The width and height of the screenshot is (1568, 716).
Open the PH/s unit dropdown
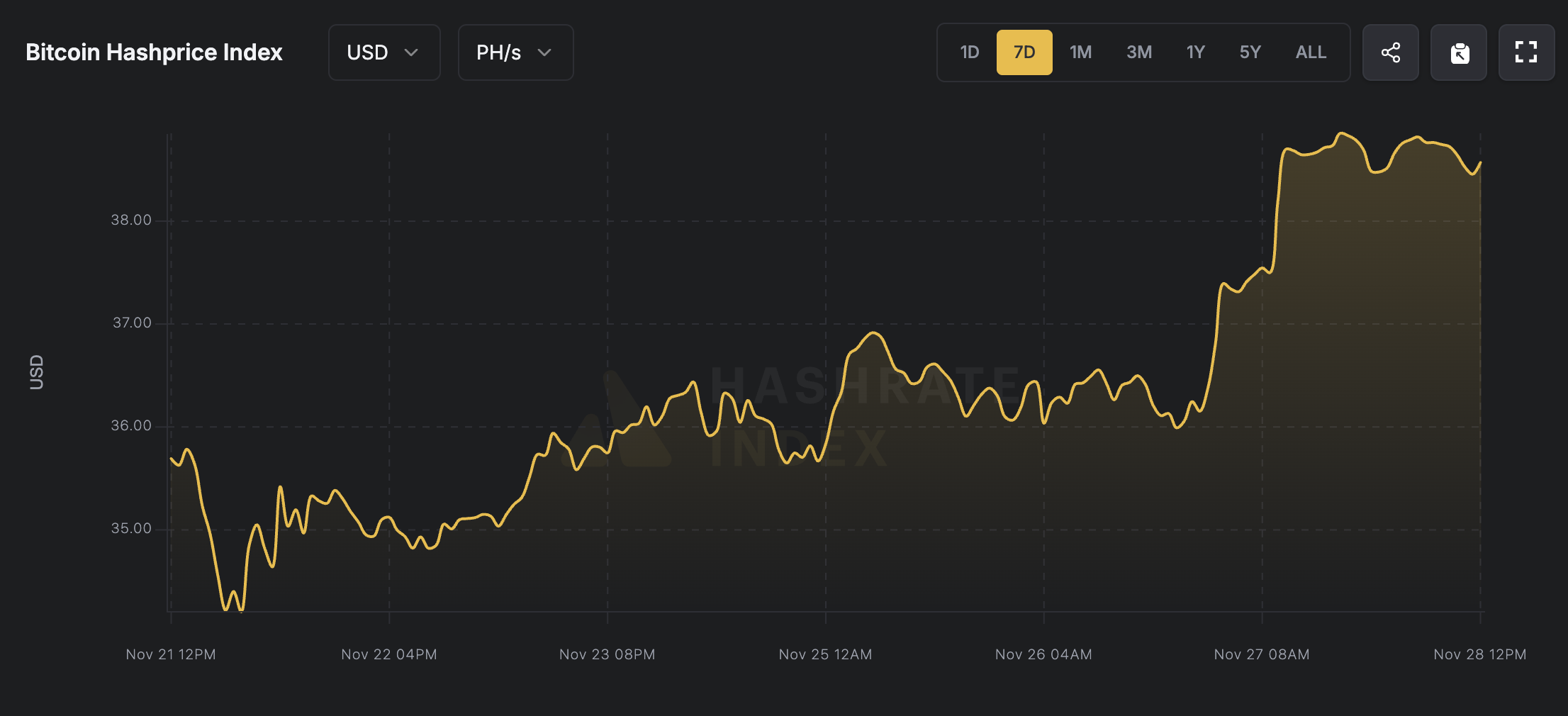coord(515,52)
